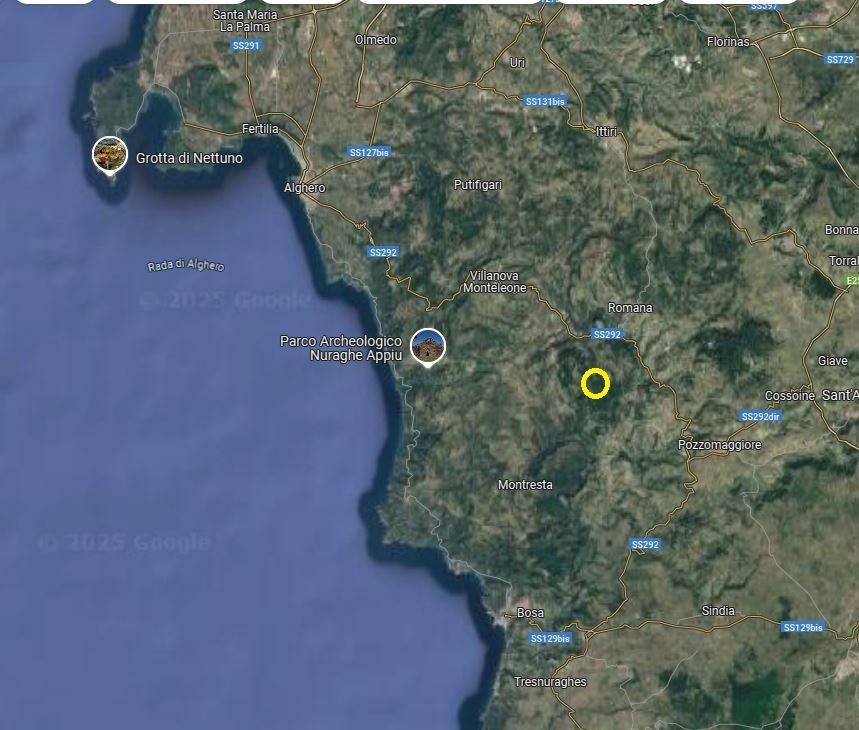Screen dimensions: 859x730
Task: Click the Villanova Monteleone place name
Action: 494,282
